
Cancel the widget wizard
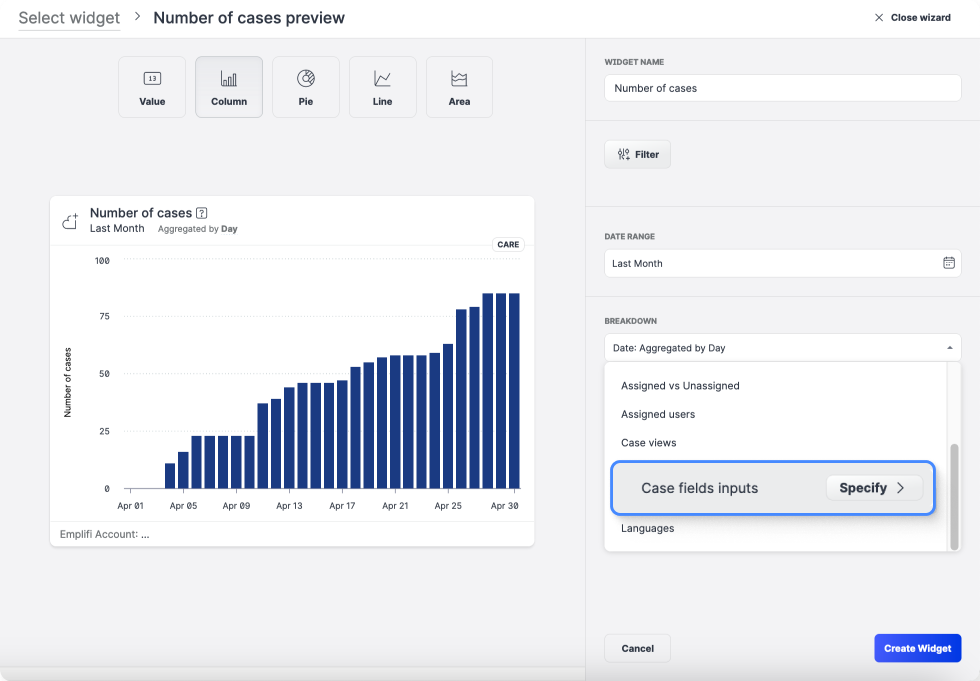click(x=637, y=648)
